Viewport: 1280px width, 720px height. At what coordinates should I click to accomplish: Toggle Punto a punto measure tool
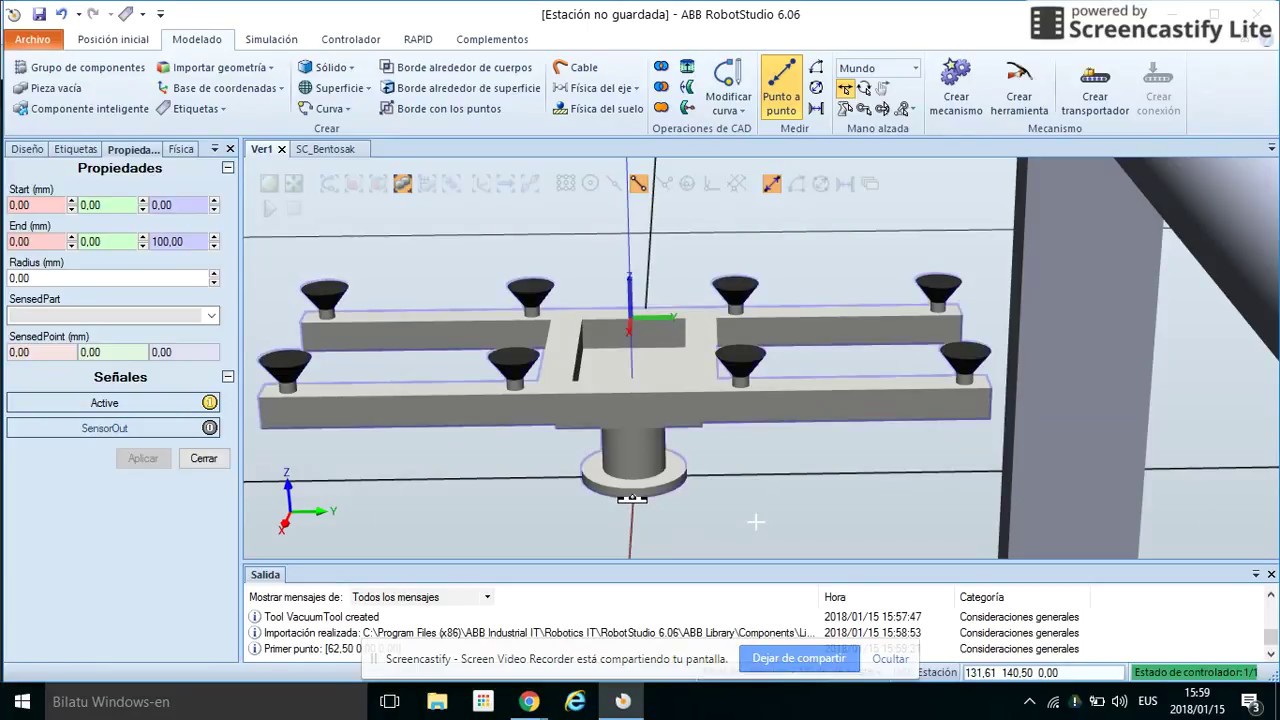781,87
